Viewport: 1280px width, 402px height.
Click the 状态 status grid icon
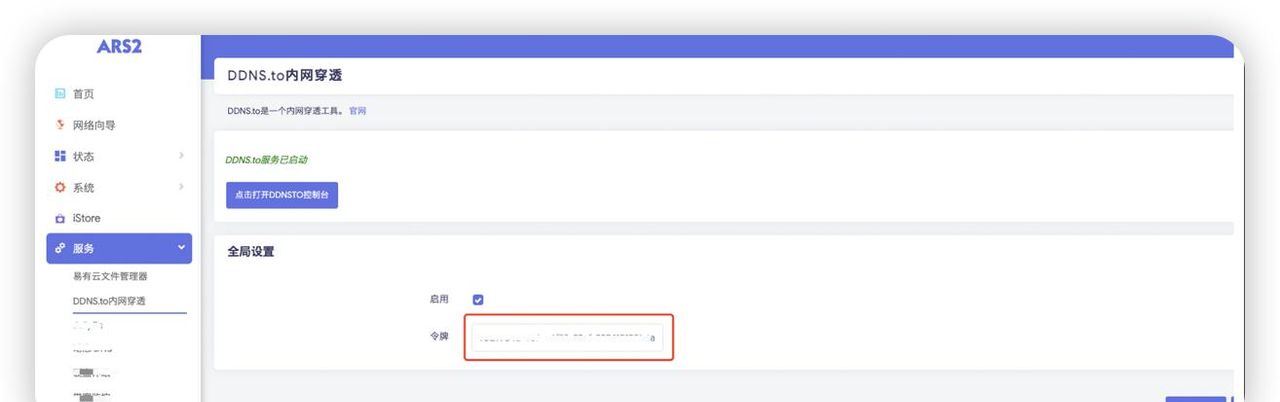click(x=60, y=156)
